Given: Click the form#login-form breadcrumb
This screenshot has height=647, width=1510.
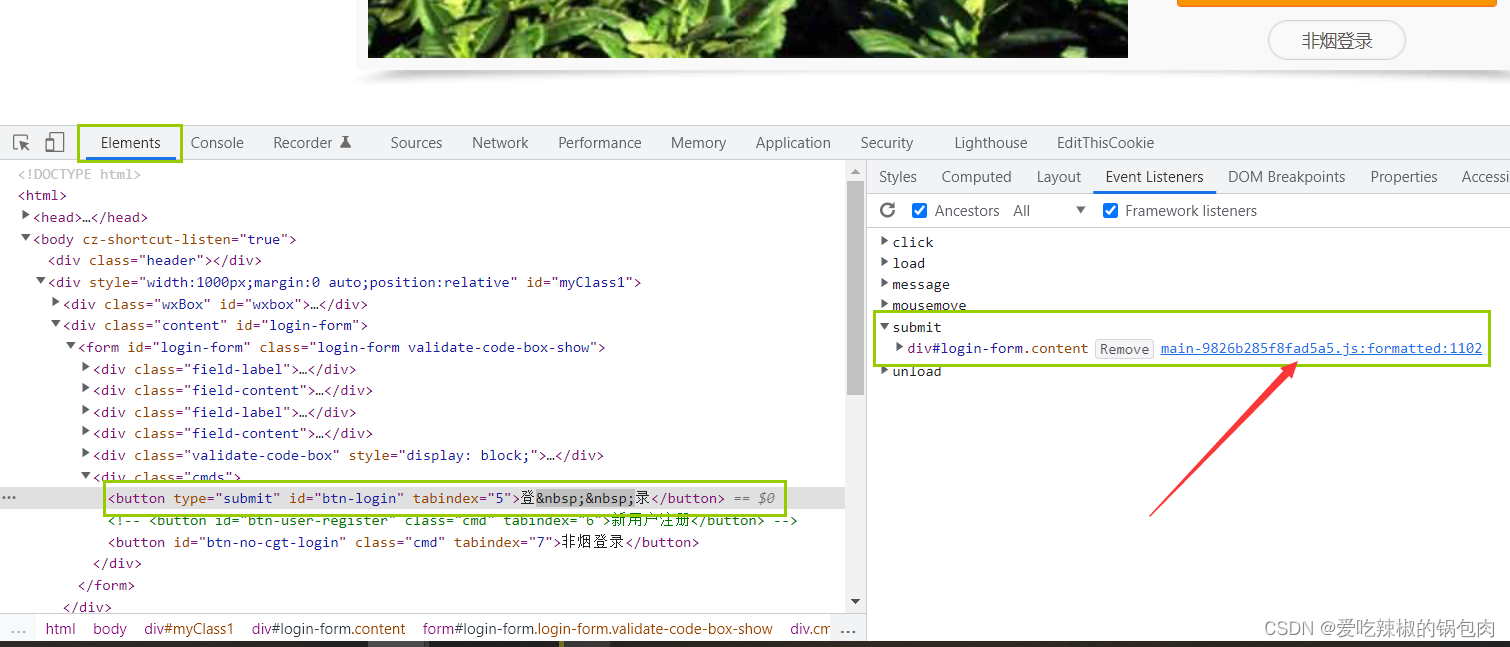Looking at the screenshot, I should (598, 629).
